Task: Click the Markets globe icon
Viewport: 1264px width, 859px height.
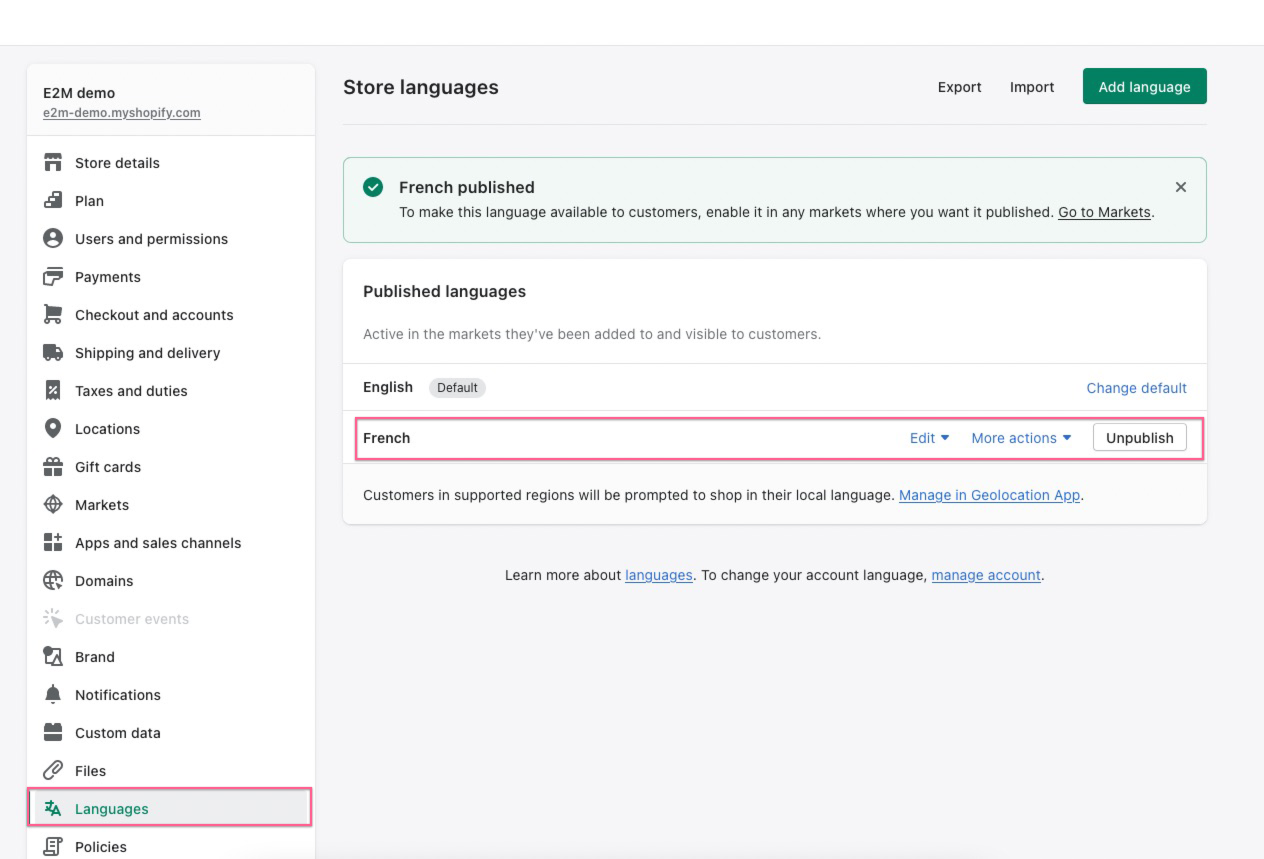Action: [53, 505]
